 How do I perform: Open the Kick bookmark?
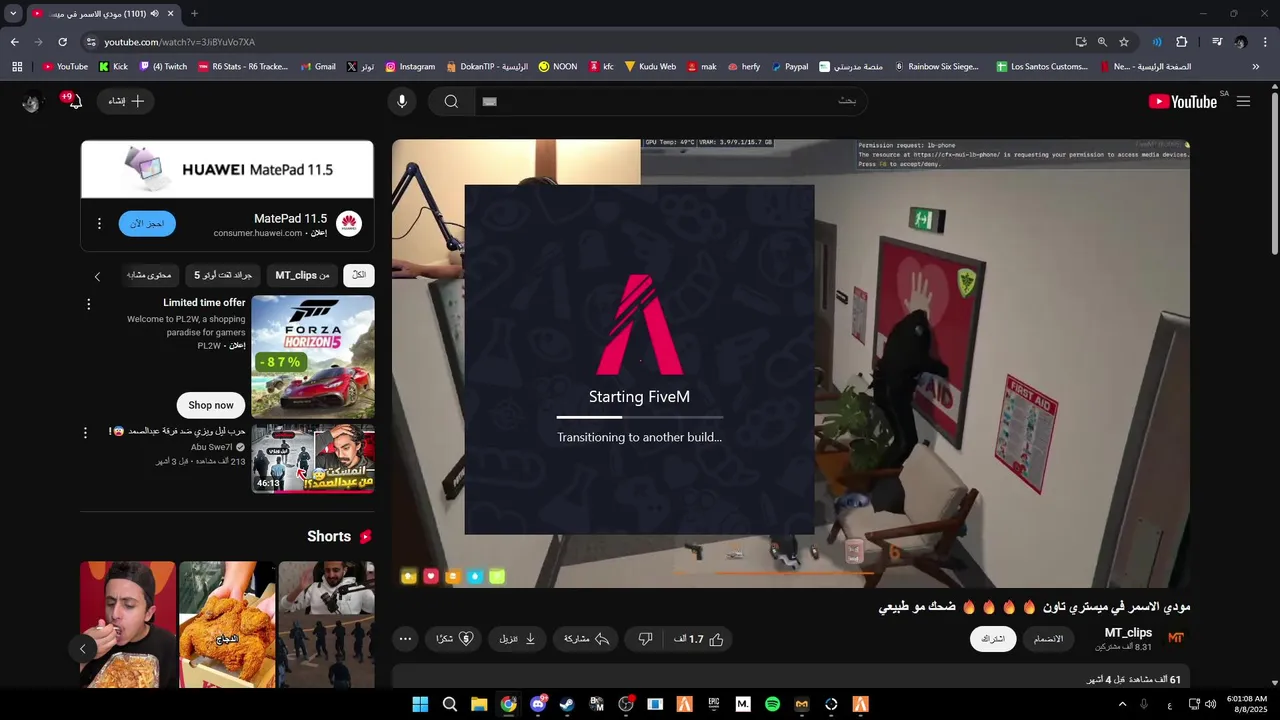113,67
